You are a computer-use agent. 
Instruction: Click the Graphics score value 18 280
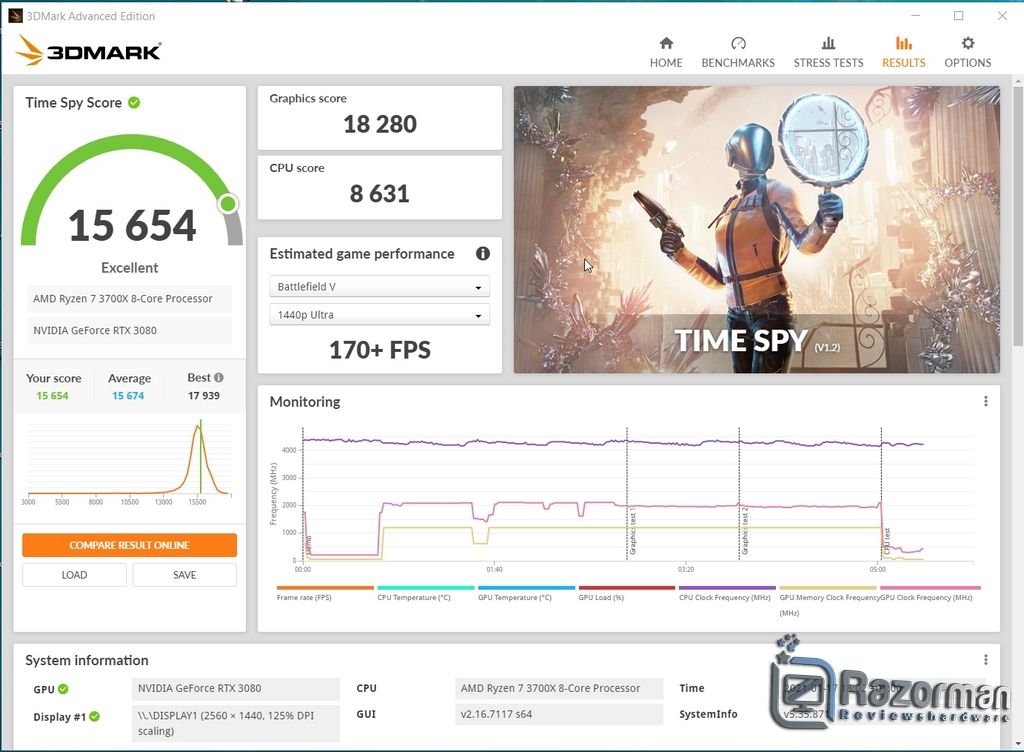pyautogui.click(x=379, y=124)
